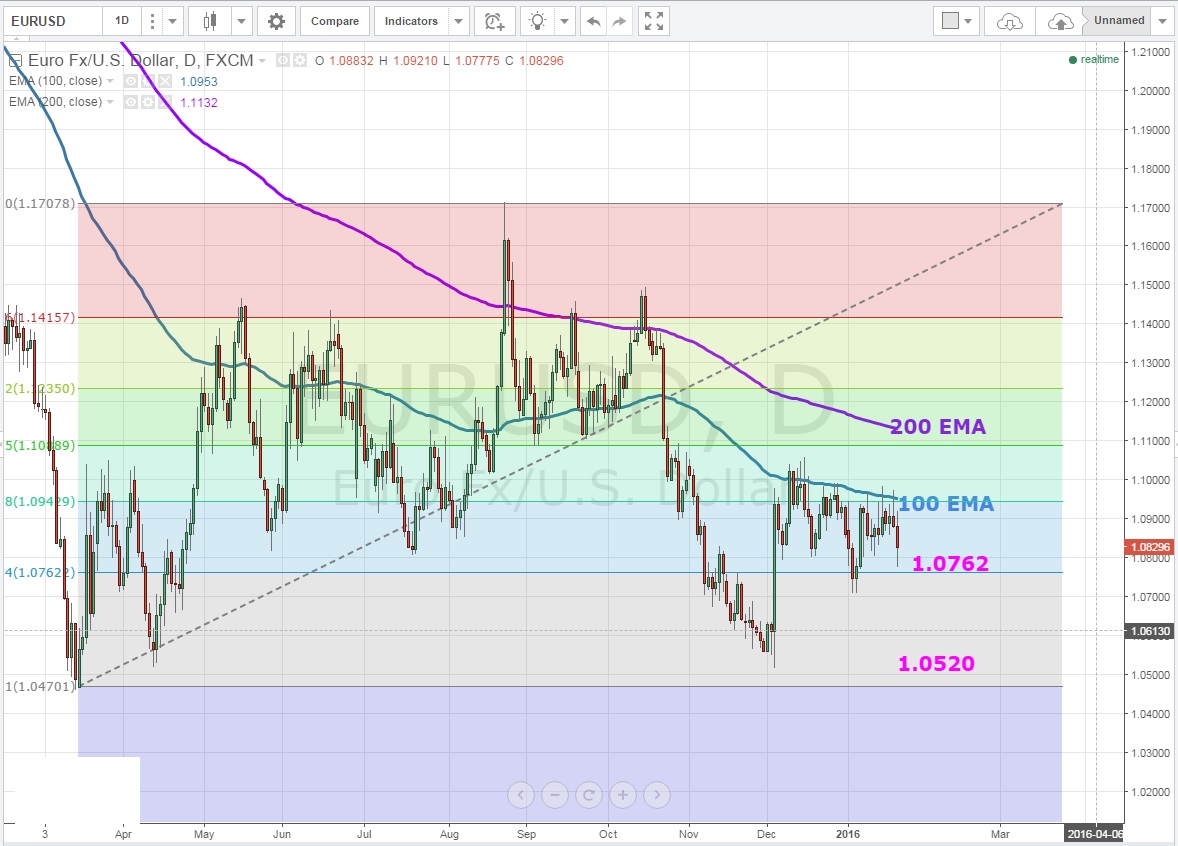This screenshot has width=1178, height=846.
Task: Click the EURUSD symbol input field
Action: point(50,21)
